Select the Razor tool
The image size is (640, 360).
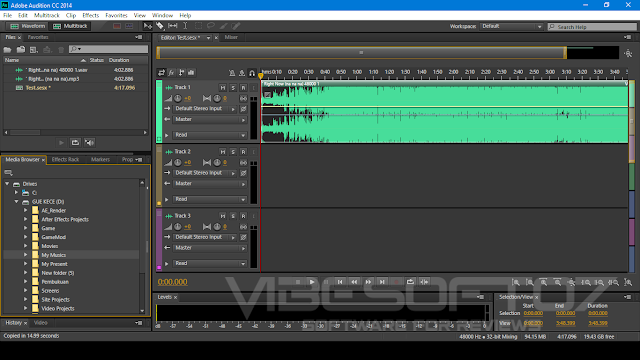(x=160, y=26)
